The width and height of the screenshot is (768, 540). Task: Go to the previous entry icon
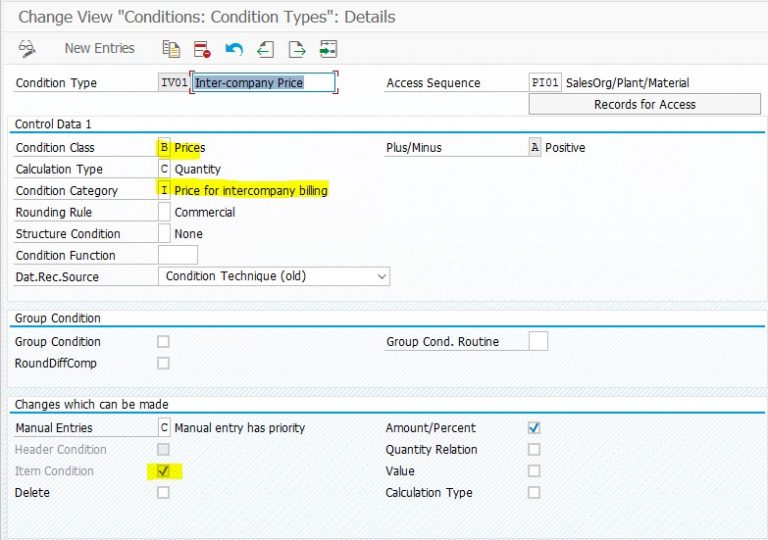(265, 48)
